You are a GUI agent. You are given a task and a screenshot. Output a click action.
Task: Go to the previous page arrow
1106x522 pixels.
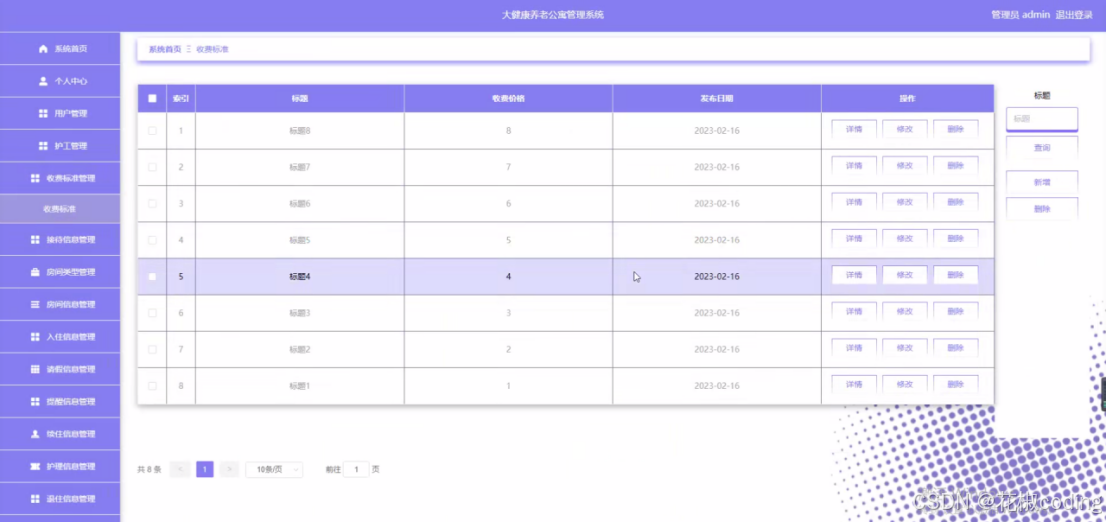tap(180, 469)
